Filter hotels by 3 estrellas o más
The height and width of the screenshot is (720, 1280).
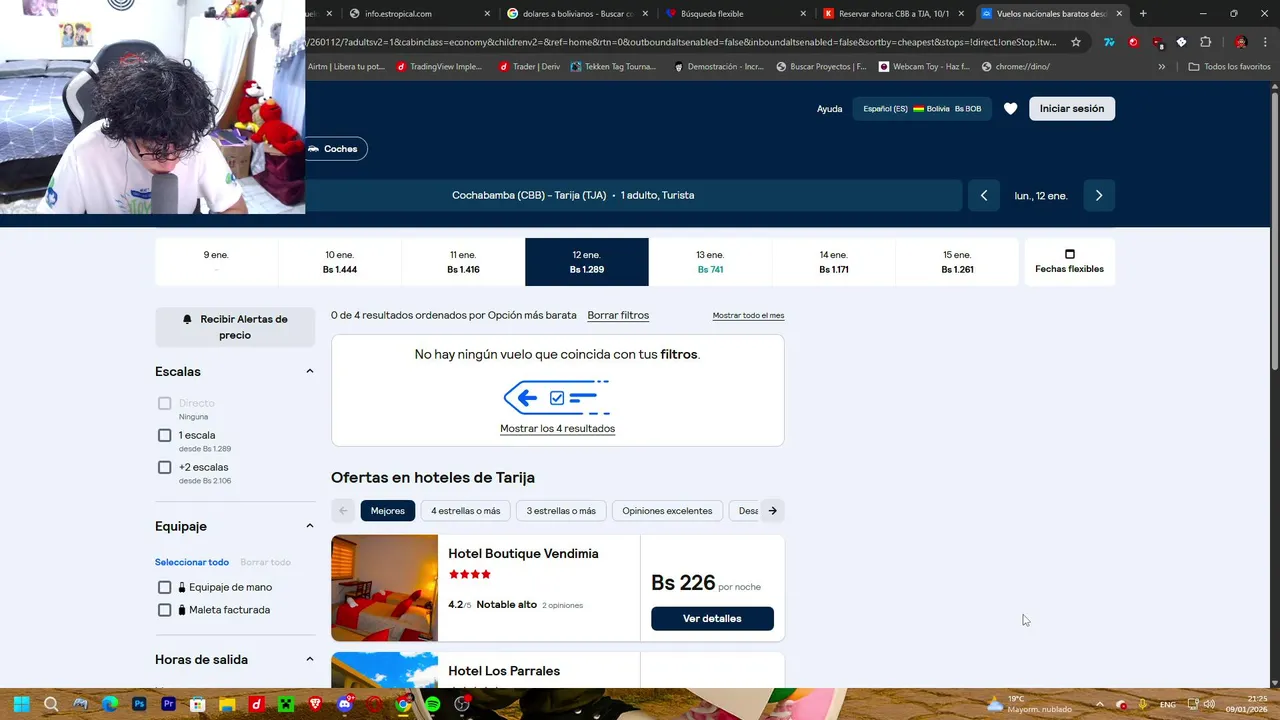(561, 511)
